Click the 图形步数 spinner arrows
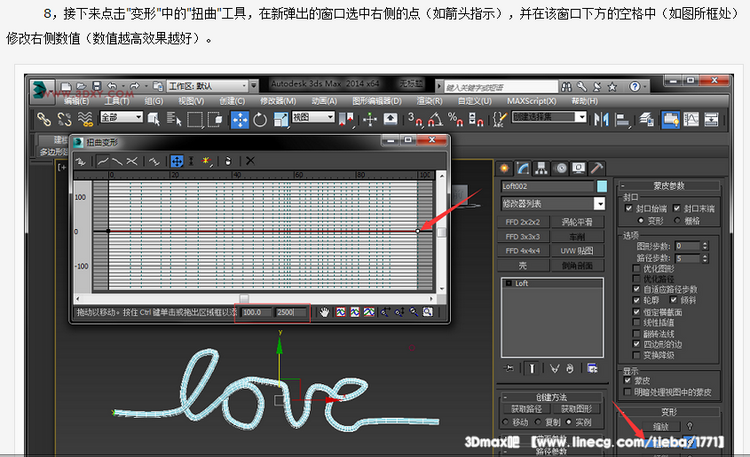The width and height of the screenshot is (750, 457). (x=705, y=246)
